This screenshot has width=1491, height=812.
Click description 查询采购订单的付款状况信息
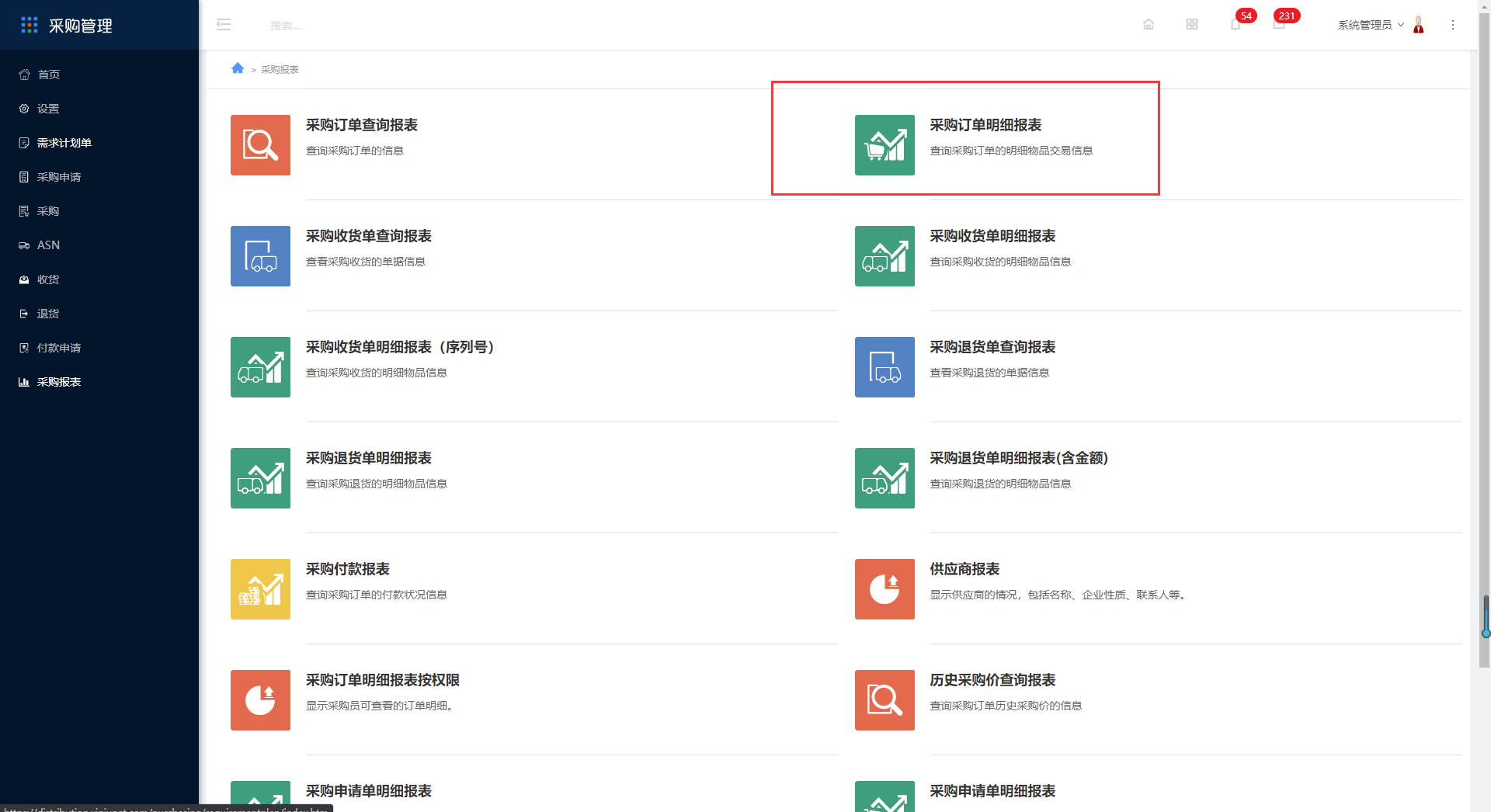click(x=376, y=595)
